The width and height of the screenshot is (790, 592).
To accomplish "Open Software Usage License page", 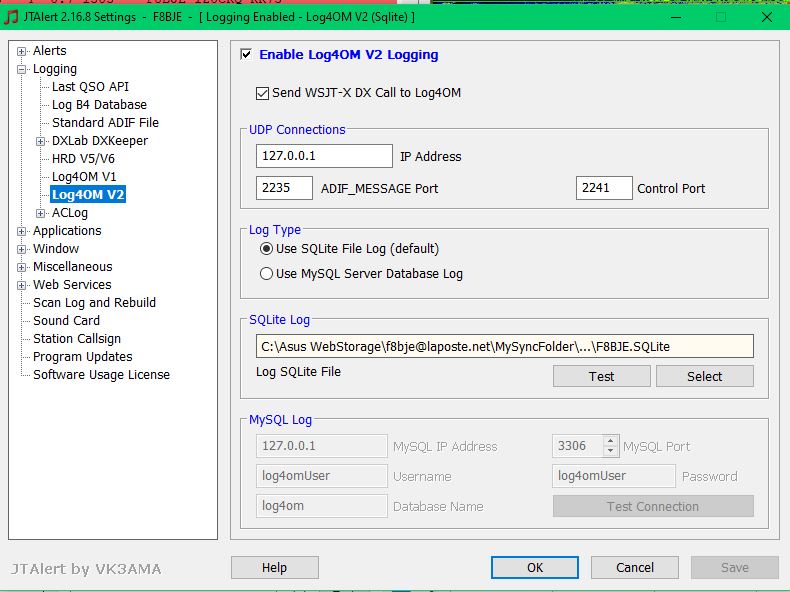I will (x=101, y=375).
